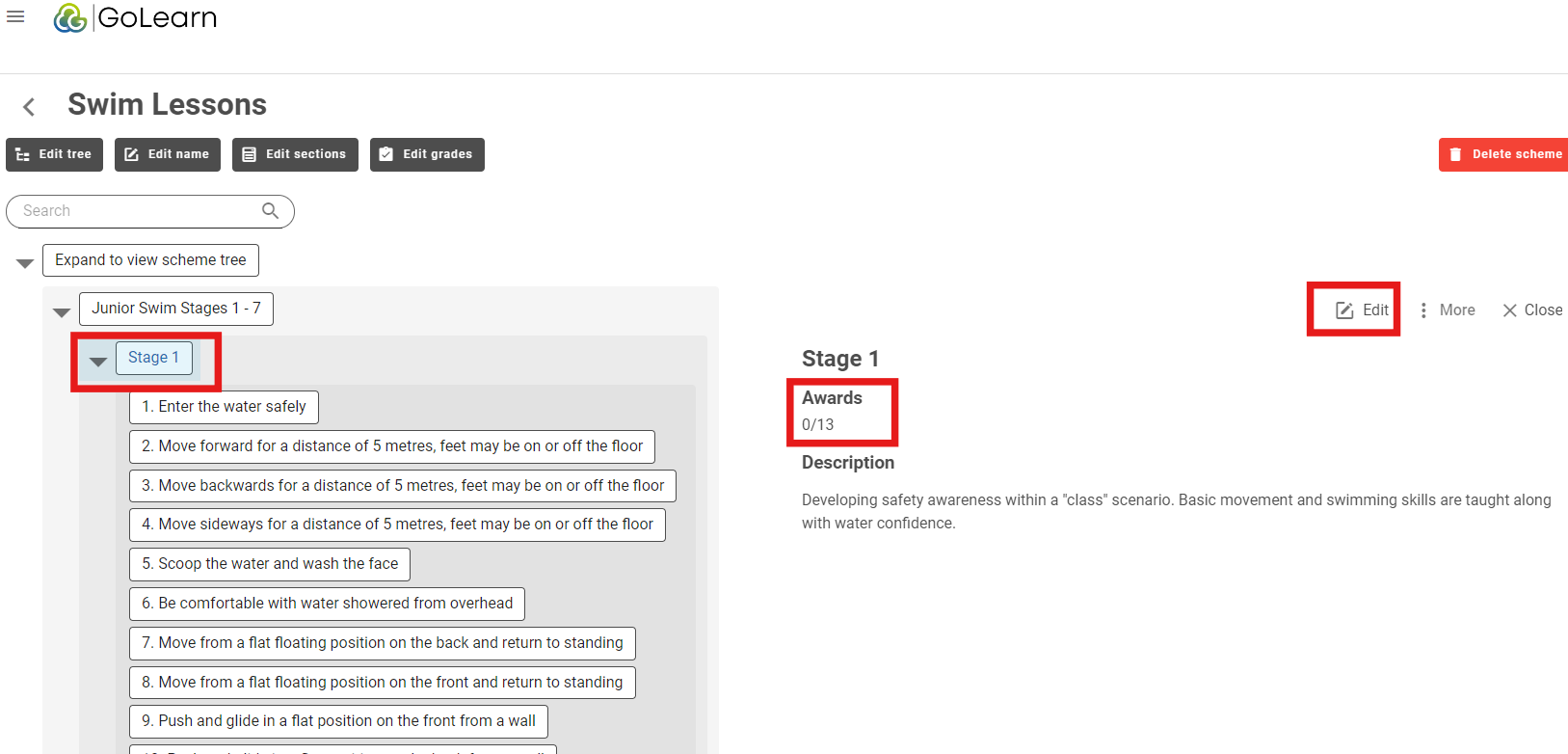Click the pencil icon beside Edit
The width and height of the screenshot is (1568, 754).
(x=1344, y=310)
